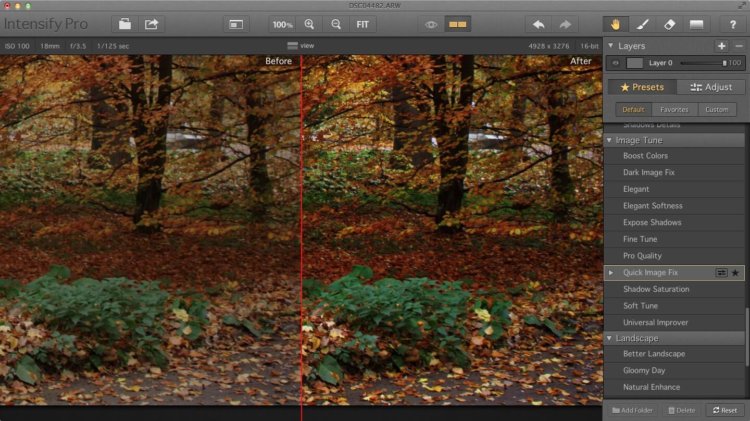The image size is (750, 421).
Task: Click the zoom out magnifier
Action: click(336, 24)
